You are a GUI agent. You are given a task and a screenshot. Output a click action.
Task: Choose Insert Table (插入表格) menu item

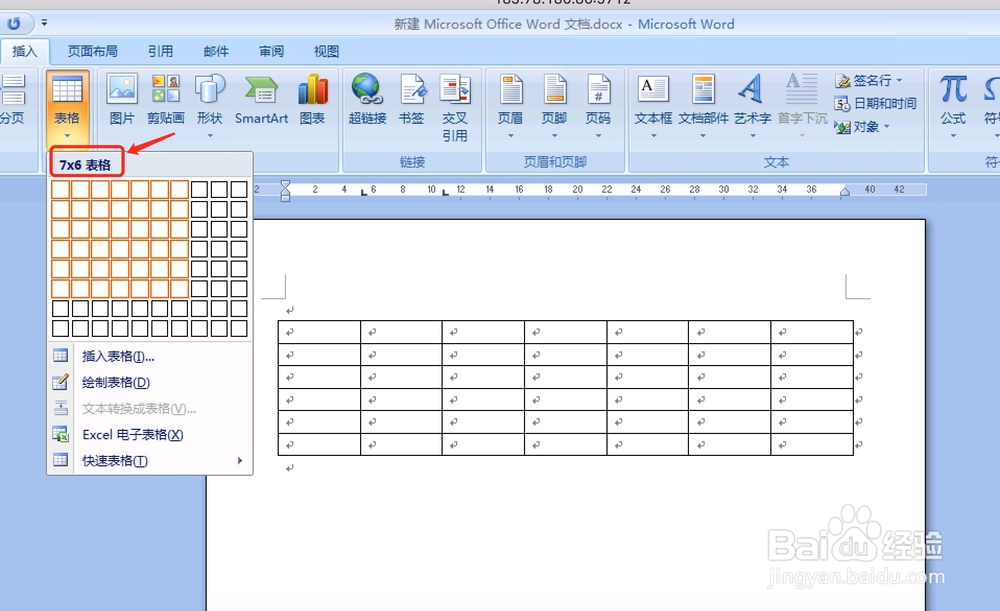coord(150,356)
